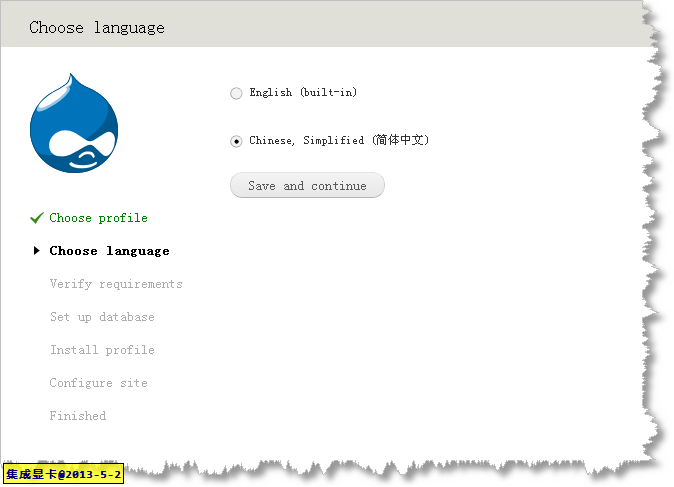This screenshot has width=674, height=487.
Task: Select the English (built-in) radio button
Action: click(x=236, y=93)
